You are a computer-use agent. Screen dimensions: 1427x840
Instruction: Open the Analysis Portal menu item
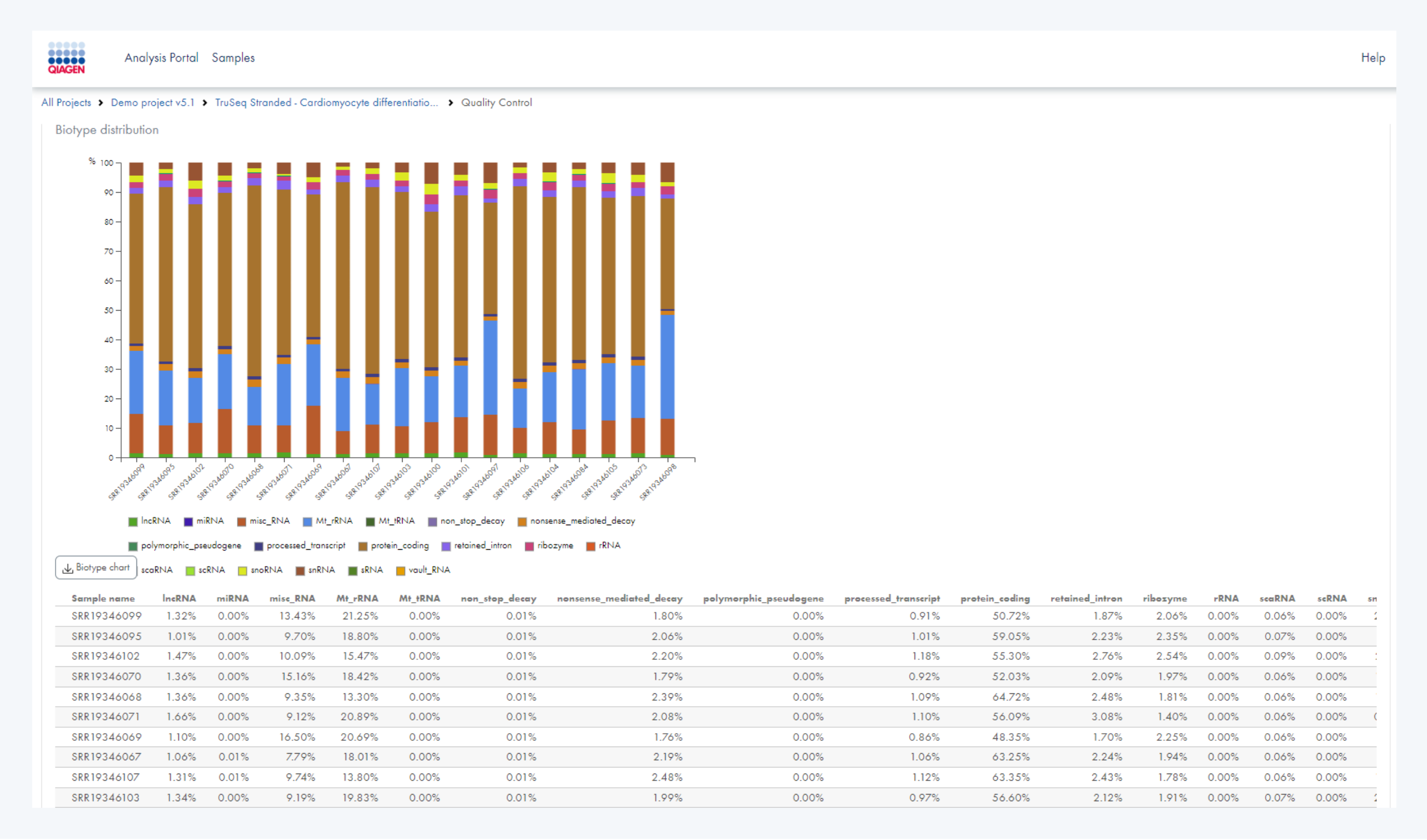[x=161, y=58]
